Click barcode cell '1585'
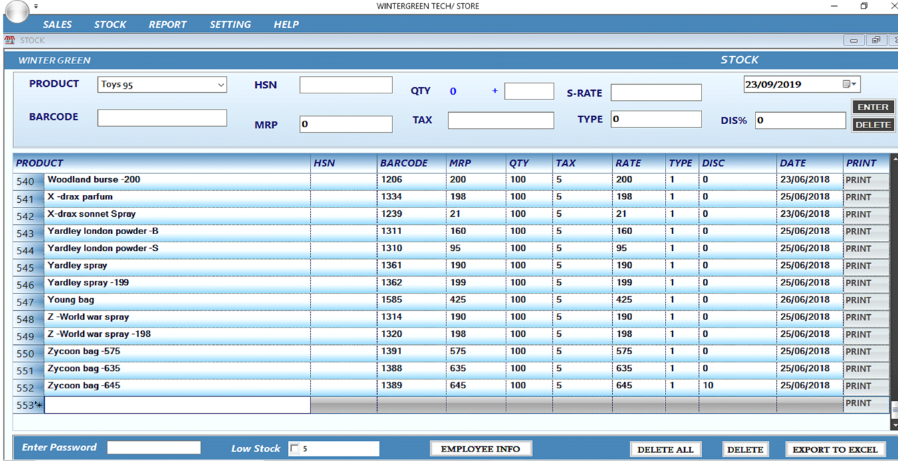Image resolution: width=898 pixels, height=461 pixels. coord(411,300)
